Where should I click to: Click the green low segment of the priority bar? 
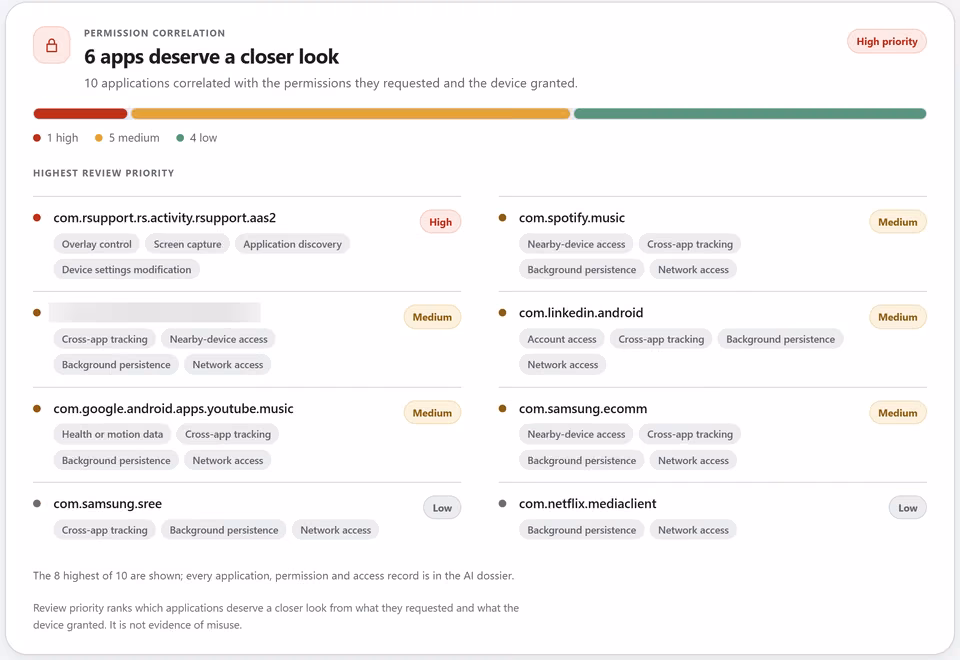(x=750, y=113)
